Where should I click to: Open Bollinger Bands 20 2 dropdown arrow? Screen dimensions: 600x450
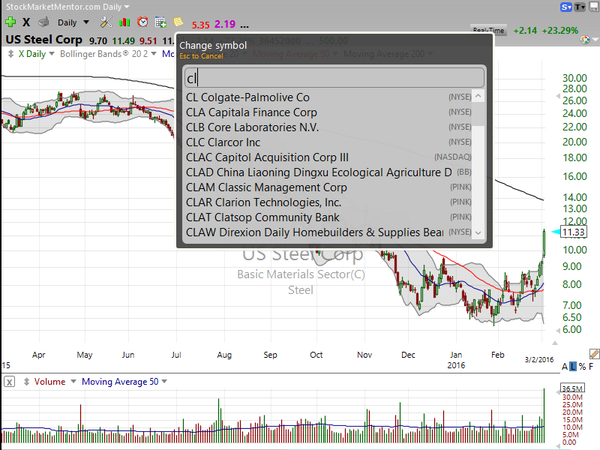(x=154, y=54)
